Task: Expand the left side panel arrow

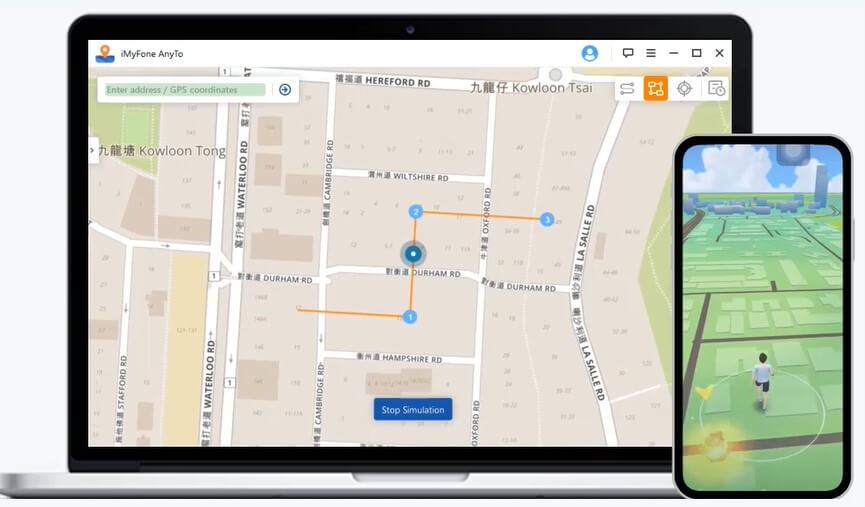Action: [x=93, y=150]
